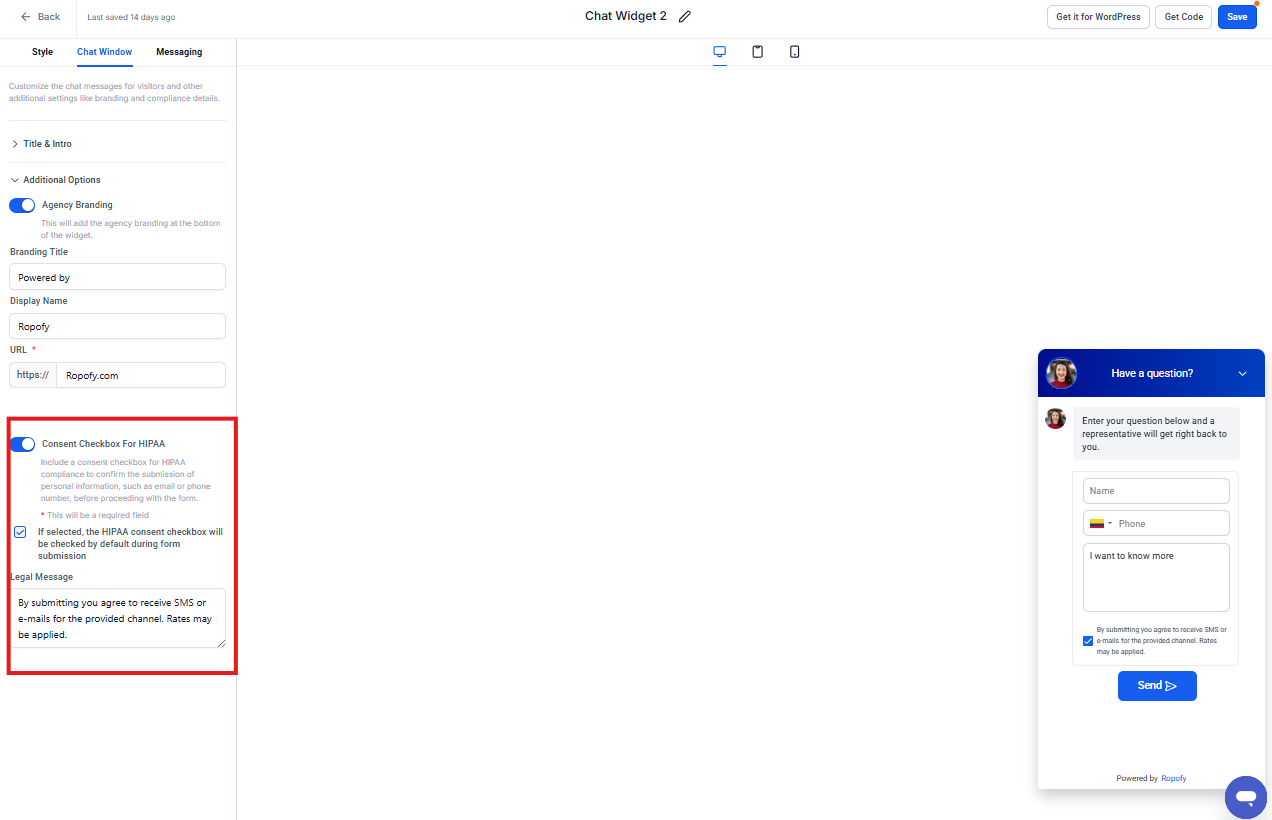Minimize chat widget using header chevron

click(x=1242, y=374)
